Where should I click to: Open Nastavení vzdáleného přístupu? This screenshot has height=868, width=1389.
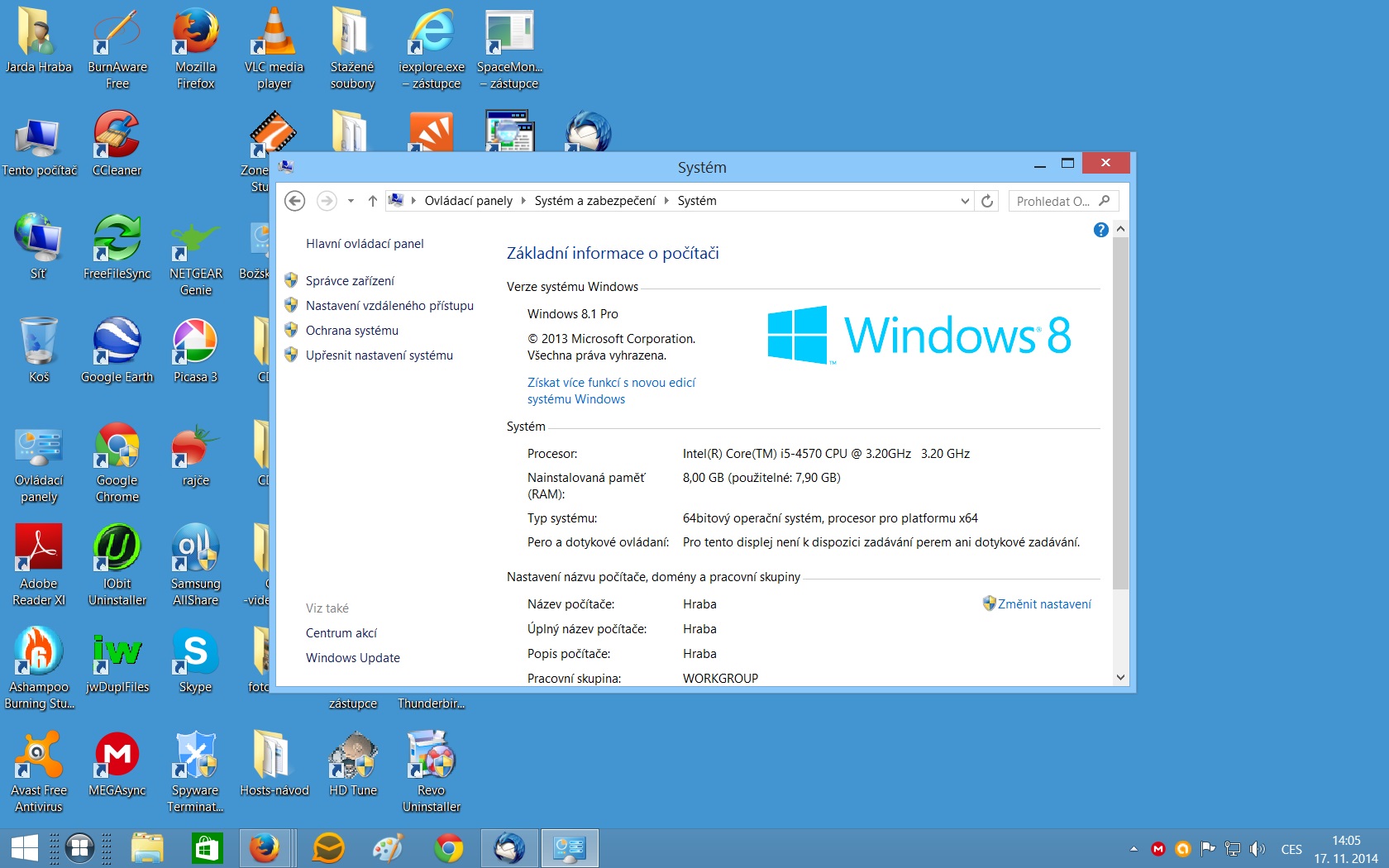(389, 306)
